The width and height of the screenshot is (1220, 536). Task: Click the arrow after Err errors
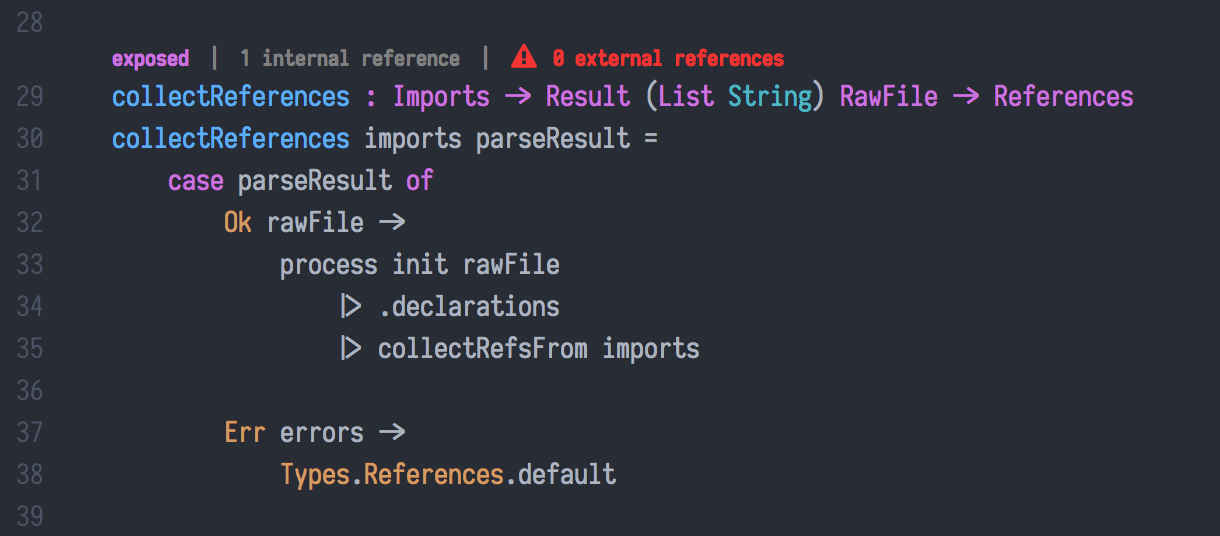392,432
